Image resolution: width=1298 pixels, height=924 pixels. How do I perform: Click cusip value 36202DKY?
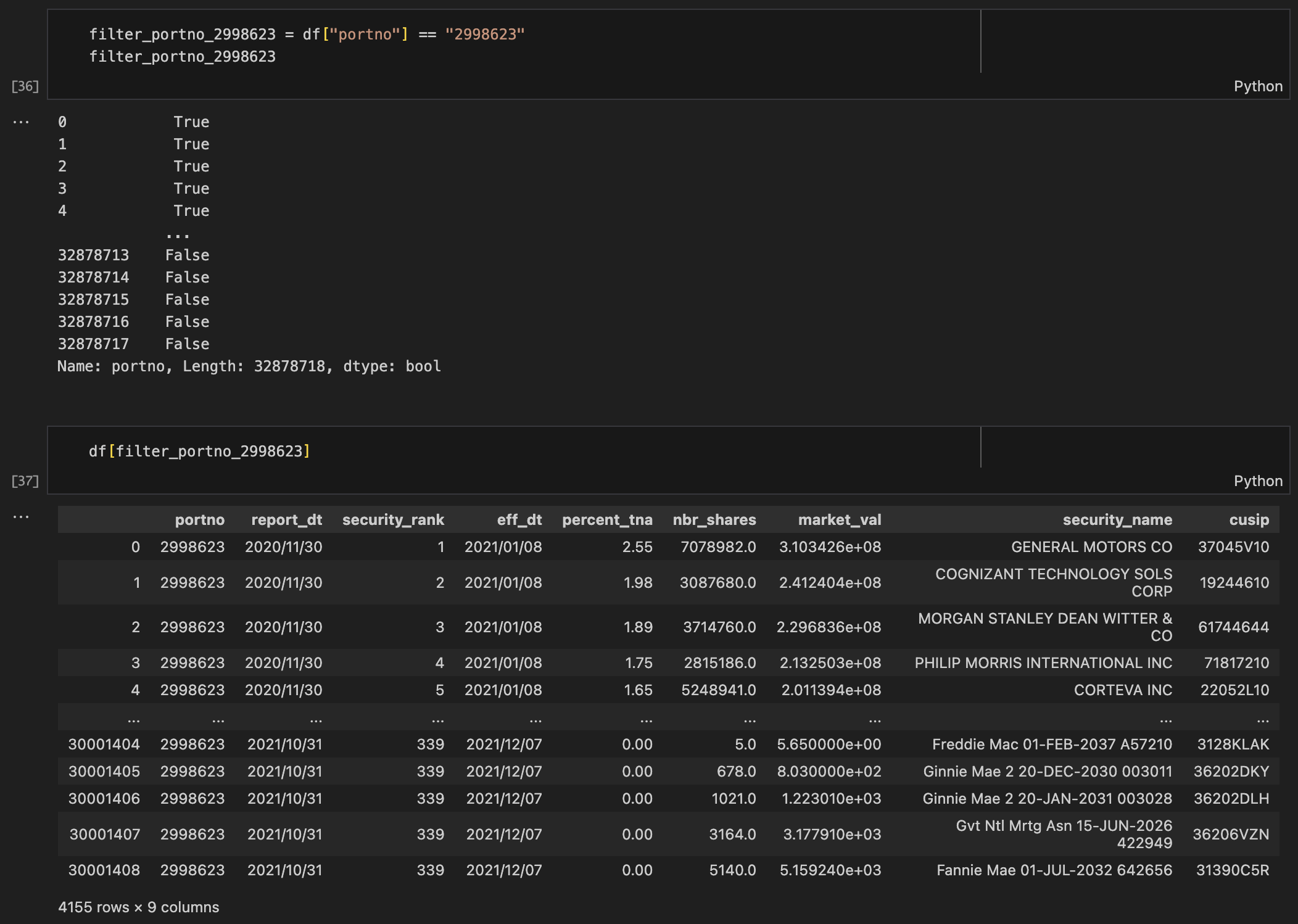pyautogui.click(x=1231, y=772)
